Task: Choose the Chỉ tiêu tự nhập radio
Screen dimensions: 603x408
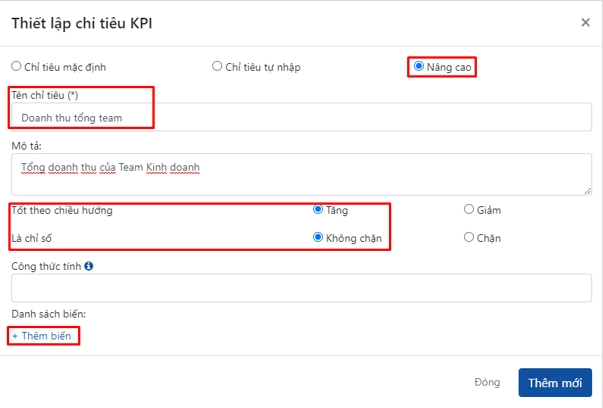Action: tap(215, 67)
